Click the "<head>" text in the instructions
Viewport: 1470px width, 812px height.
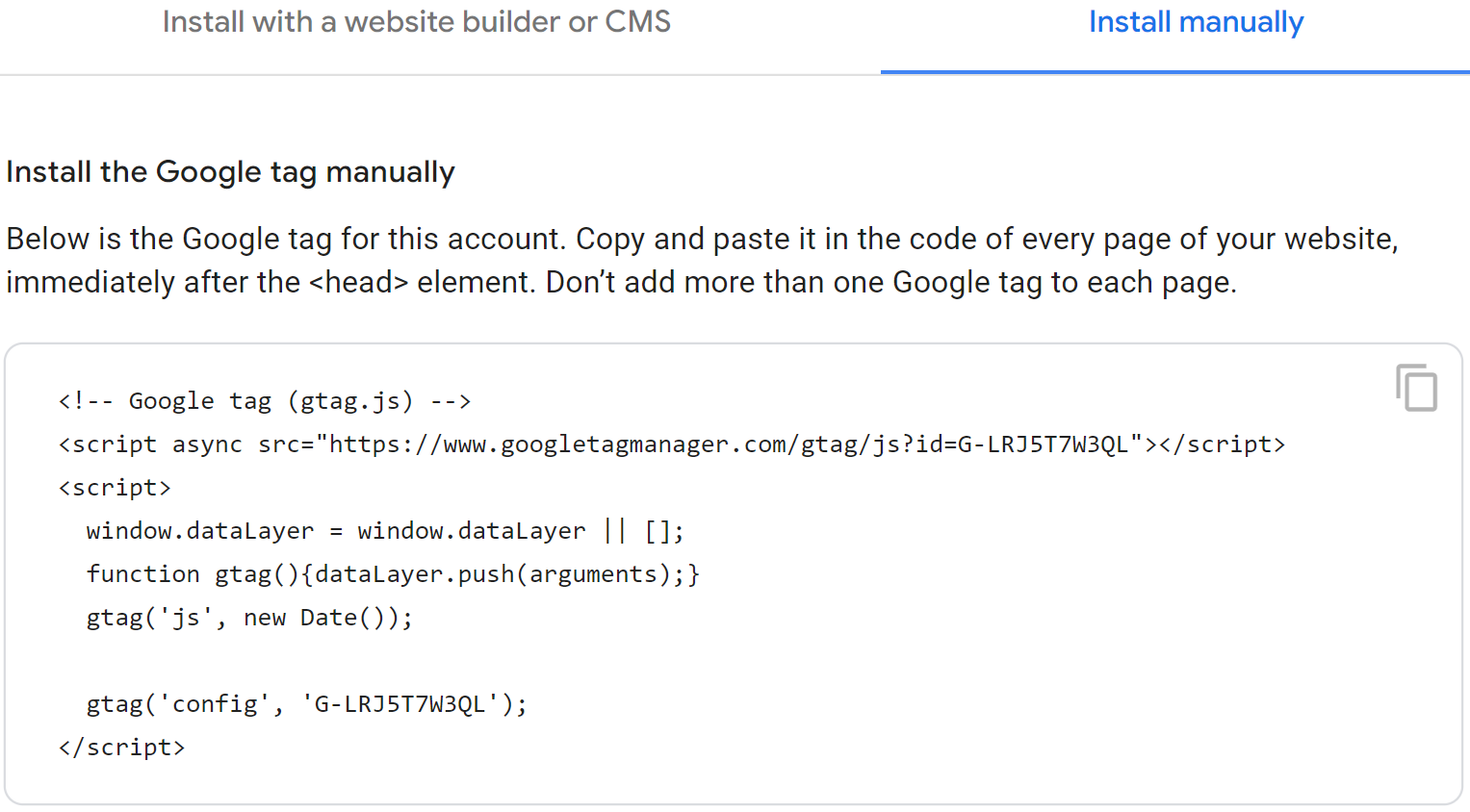[x=359, y=283]
